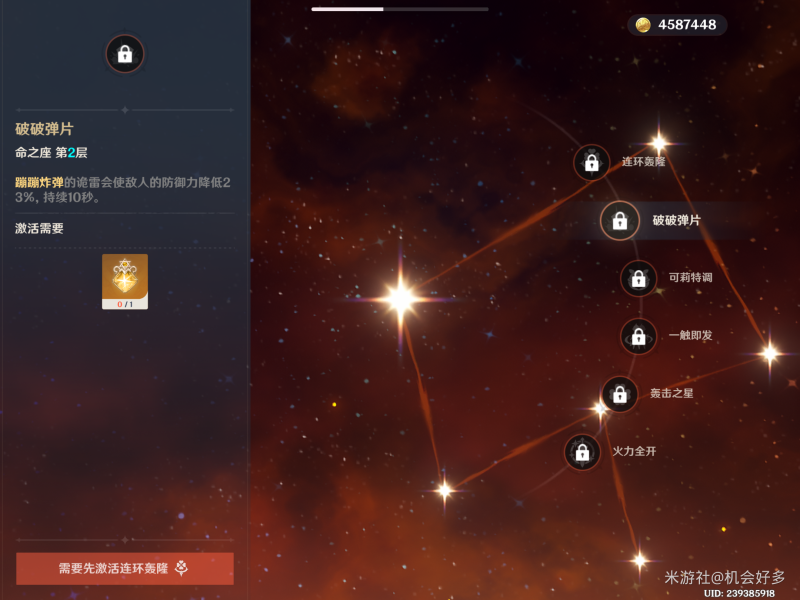Click the progress bar at the top
Image resolution: width=800 pixels, height=600 pixels.
(x=400, y=9)
